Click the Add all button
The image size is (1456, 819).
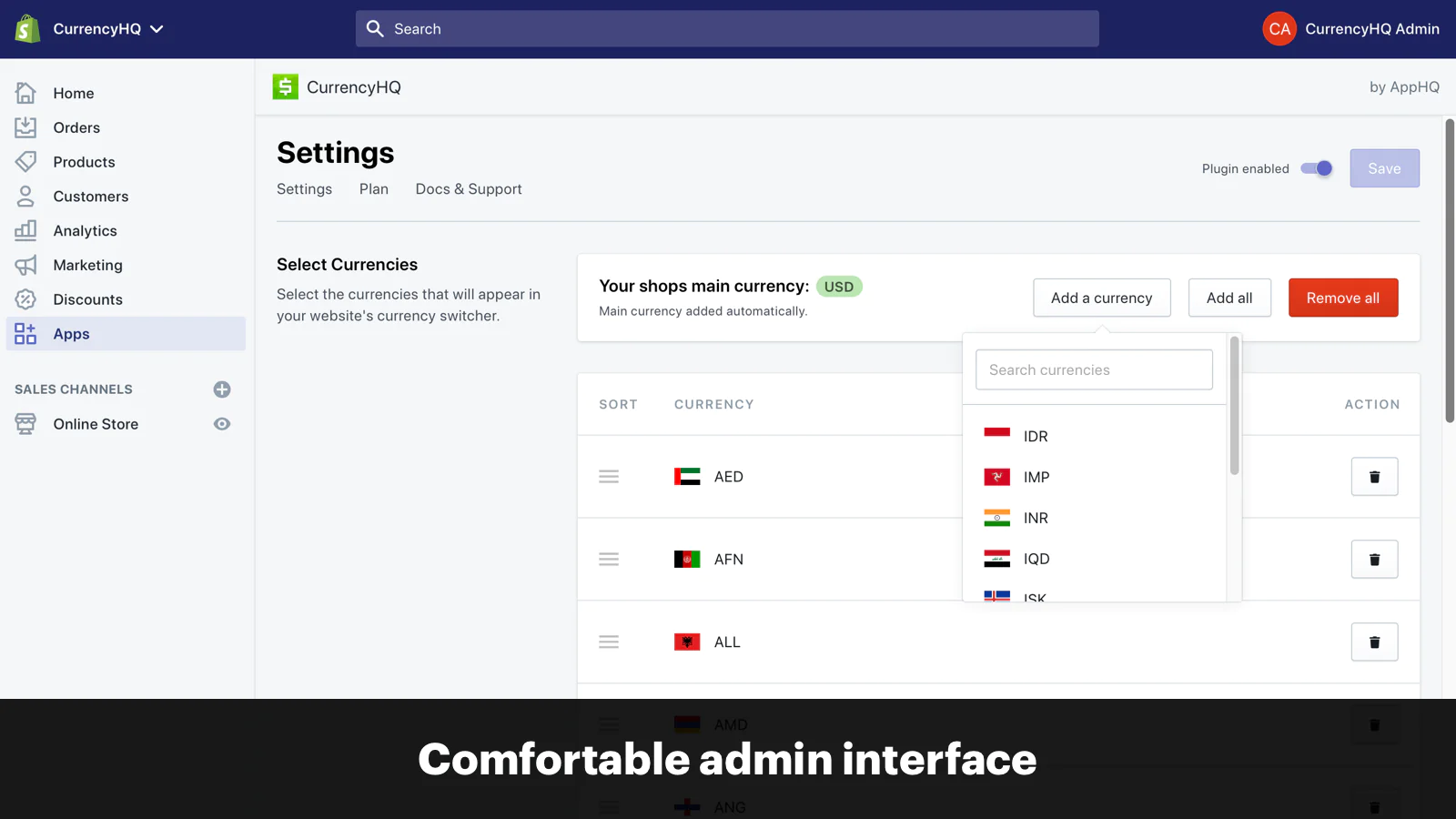tap(1228, 298)
